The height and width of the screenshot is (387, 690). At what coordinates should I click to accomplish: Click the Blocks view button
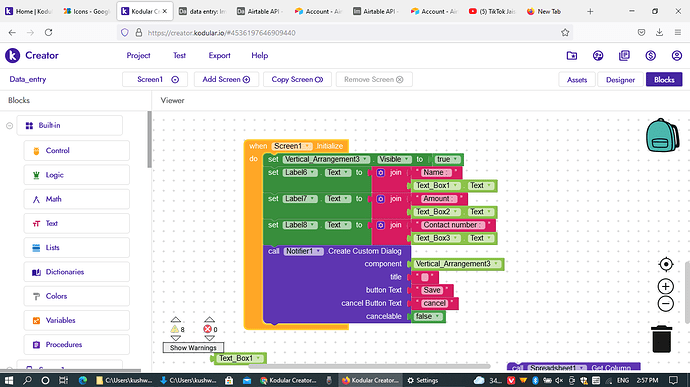coord(664,80)
